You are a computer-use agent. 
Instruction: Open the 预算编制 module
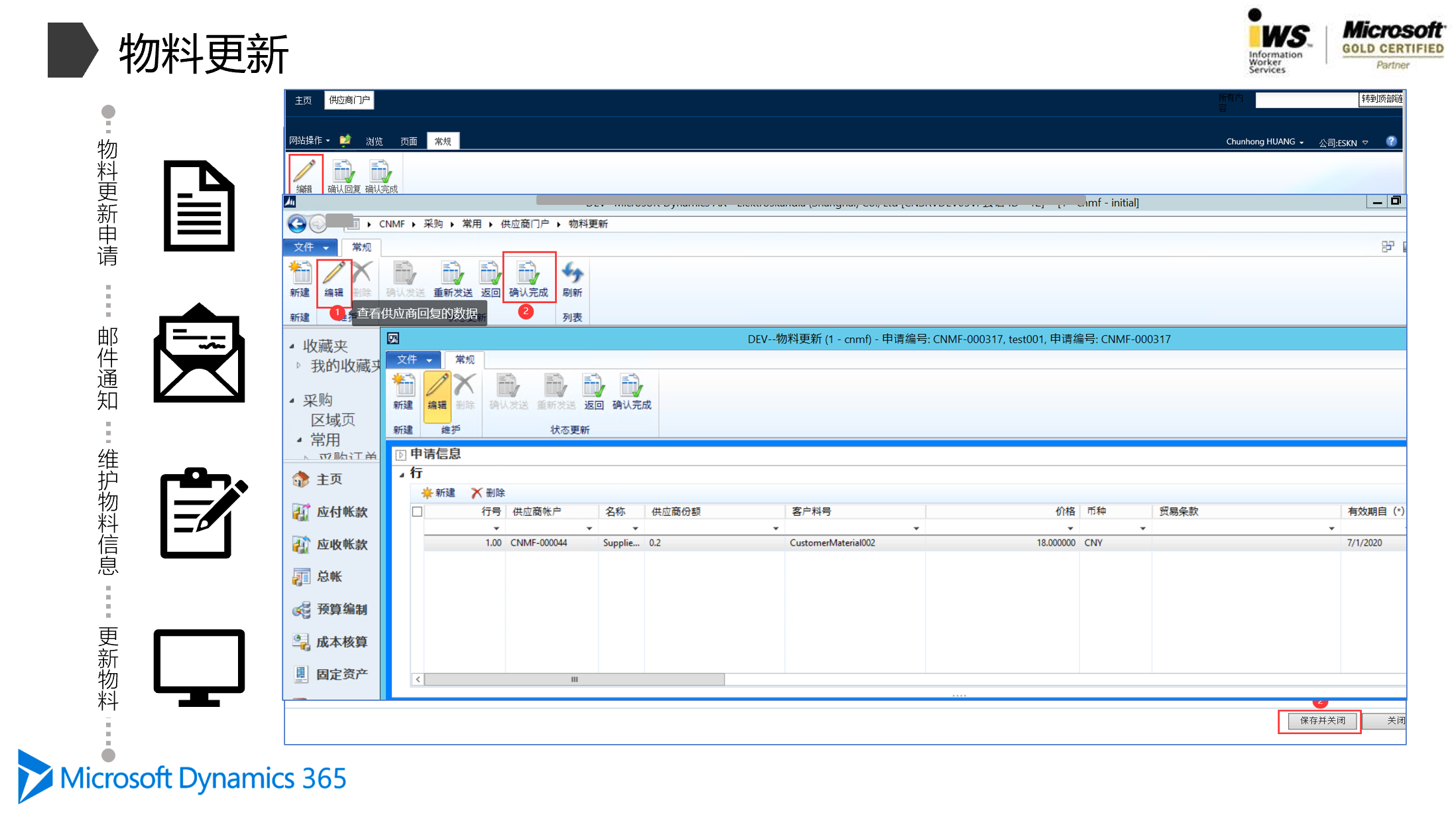click(x=330, y=609)
